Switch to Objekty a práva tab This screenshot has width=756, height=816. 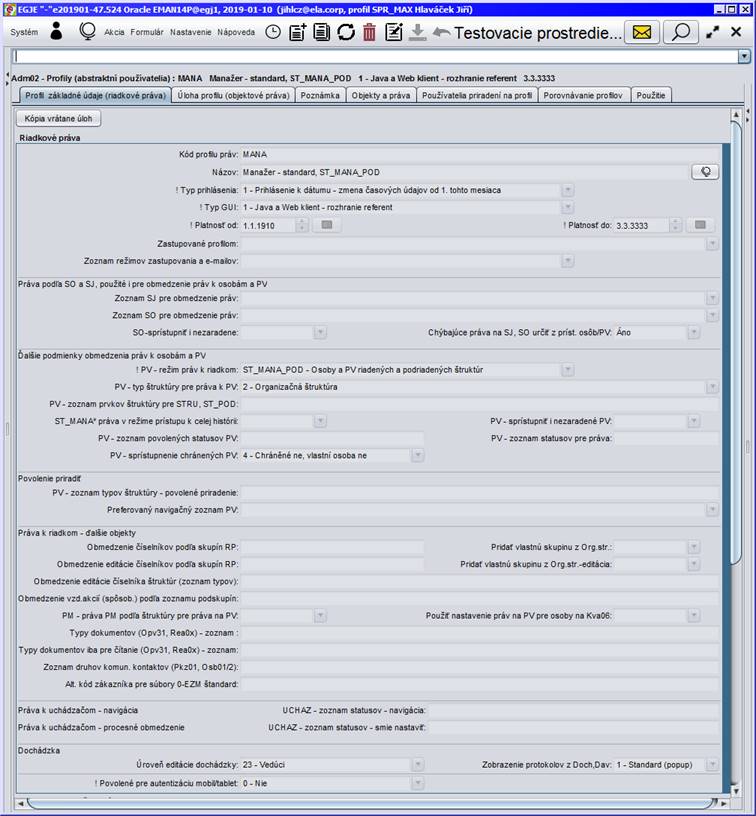(x=381, y=95)
